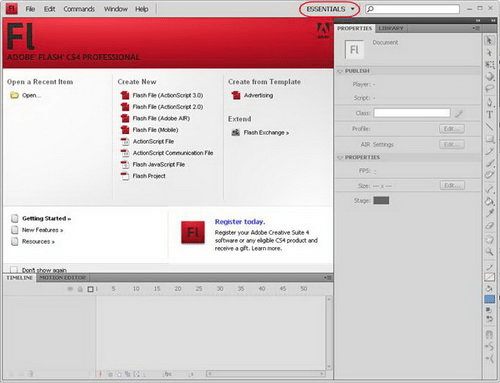This screenshot has height=383, width=500.
Task: Toggle Onion Skin Outlines button
Action: tap(119, 374)
